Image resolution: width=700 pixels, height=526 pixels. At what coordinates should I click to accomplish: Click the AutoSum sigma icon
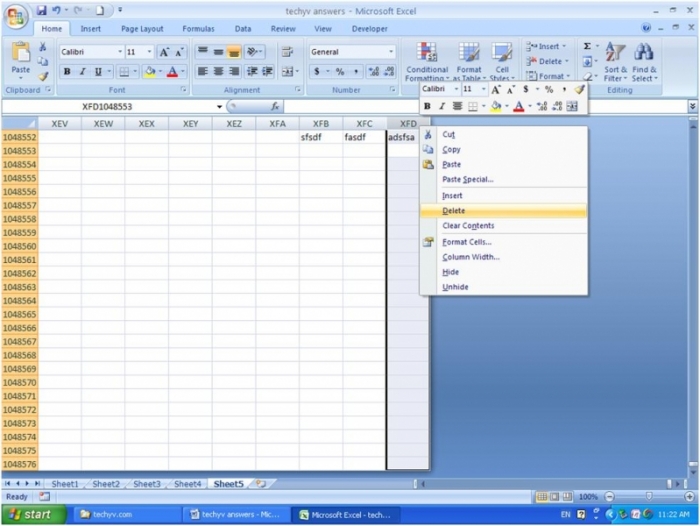click(x=586, y=46)
